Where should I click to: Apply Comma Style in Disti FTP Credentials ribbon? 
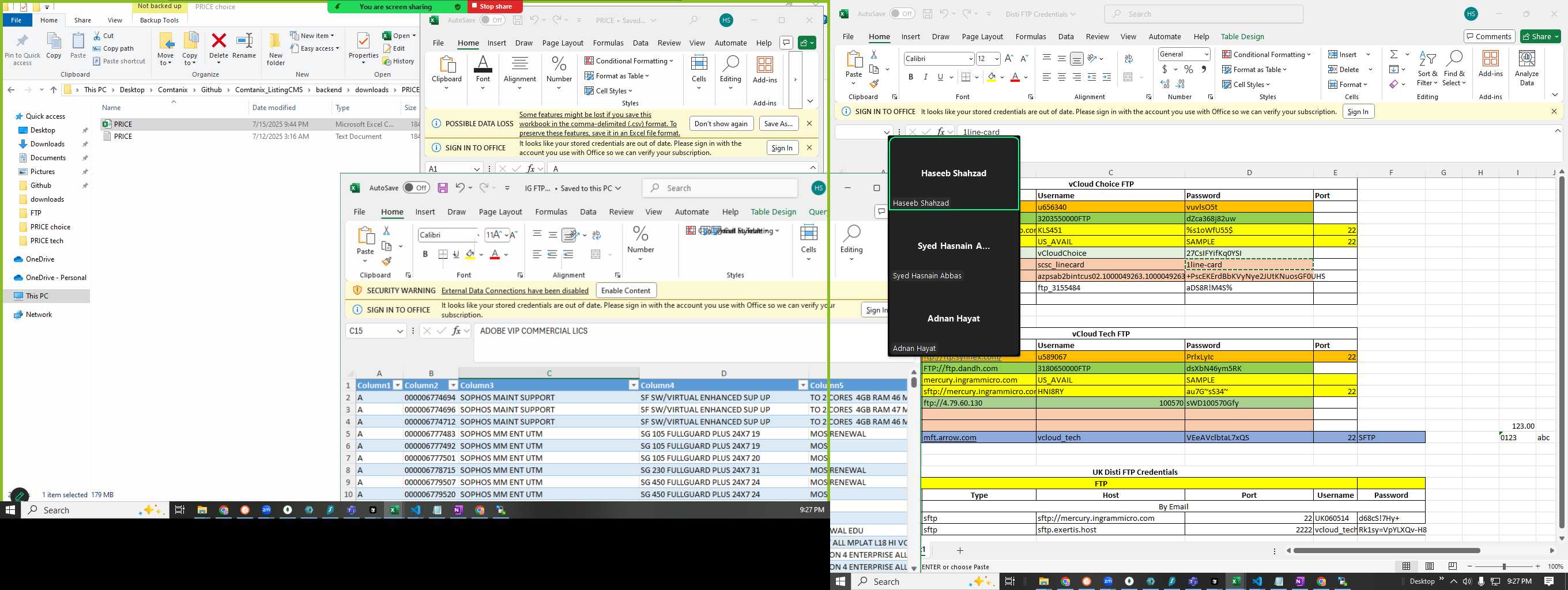[1204, 69]
